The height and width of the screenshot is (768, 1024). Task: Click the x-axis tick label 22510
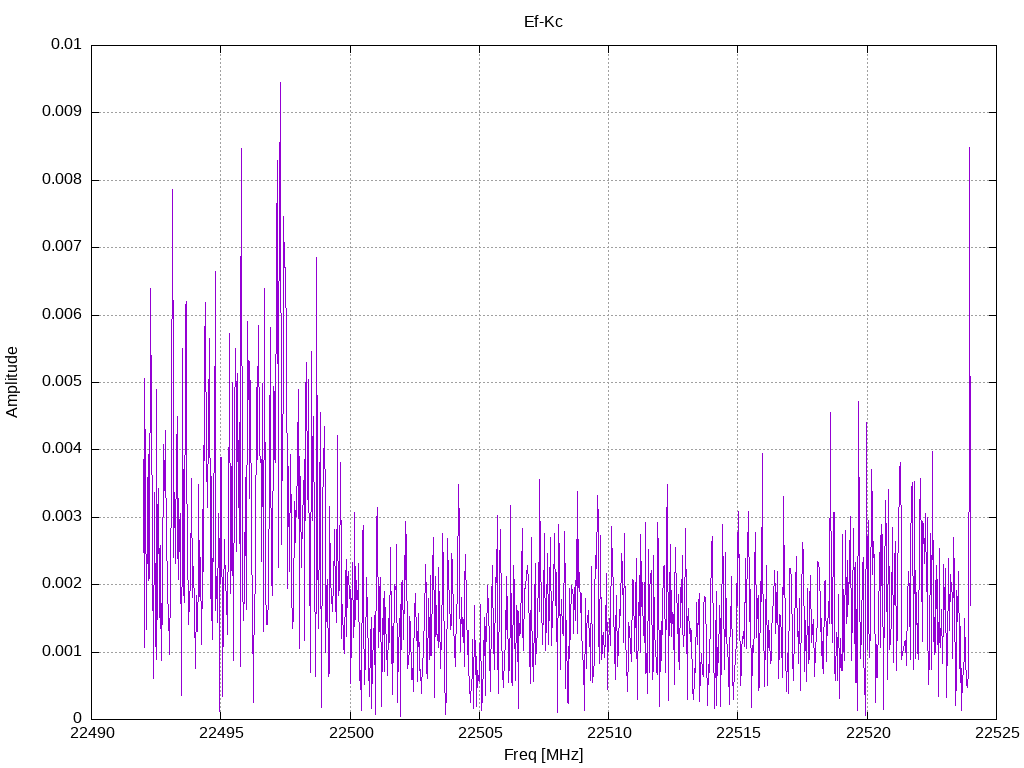[x=609, y=733]
